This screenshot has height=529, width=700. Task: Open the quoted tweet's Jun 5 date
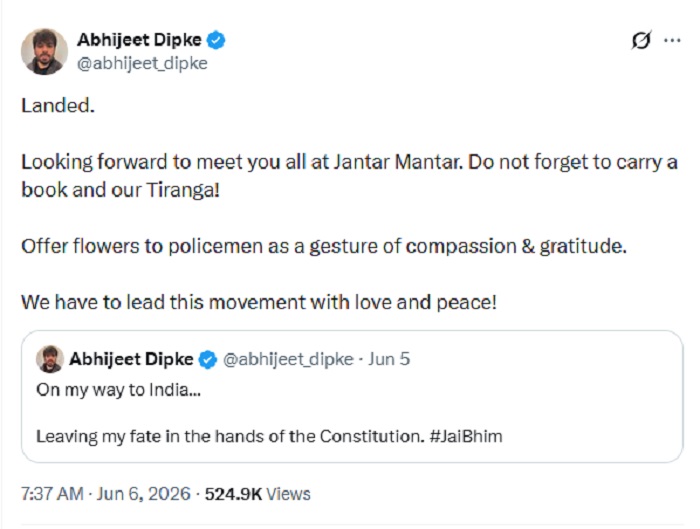389,359
